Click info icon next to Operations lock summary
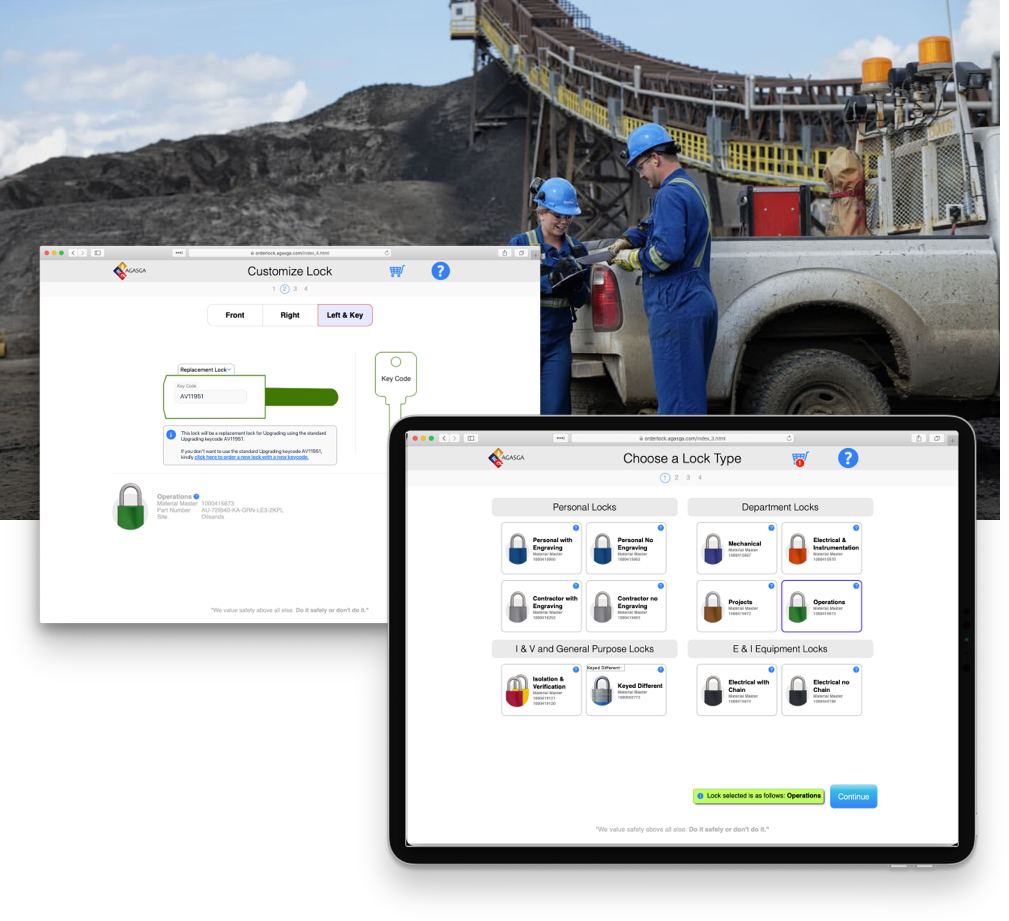Viewport: 1009px width, 921px height. 196,496
